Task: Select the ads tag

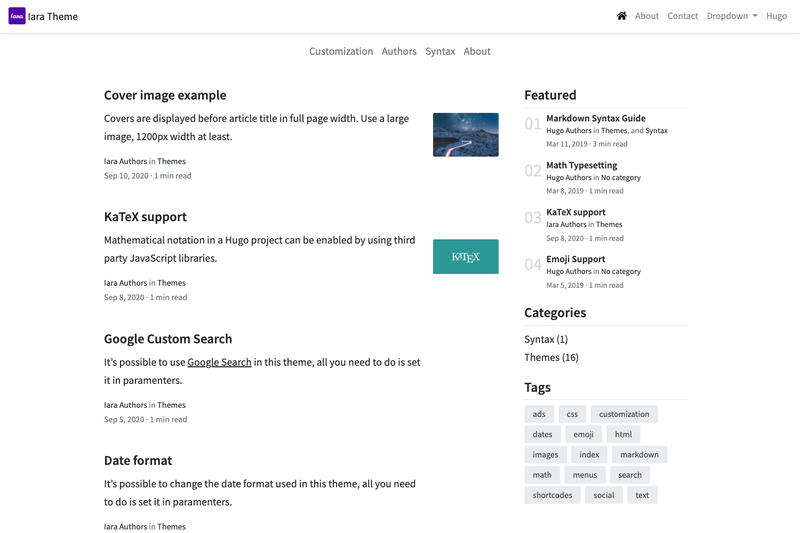Action: point(539,414)
